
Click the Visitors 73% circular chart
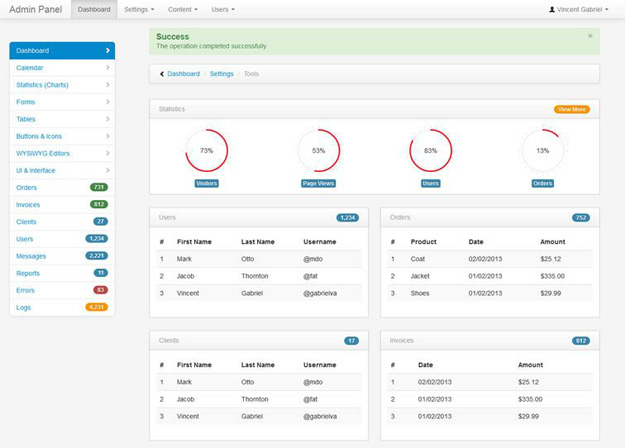206,151
